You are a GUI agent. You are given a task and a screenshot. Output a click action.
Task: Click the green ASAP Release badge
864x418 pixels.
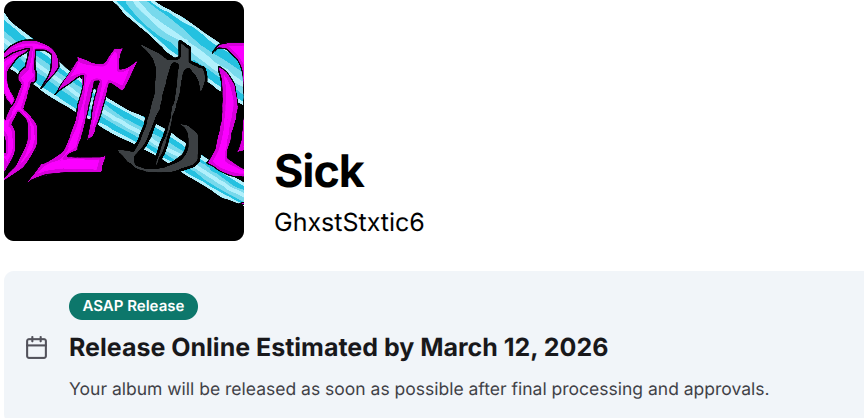tap(133, 306)
